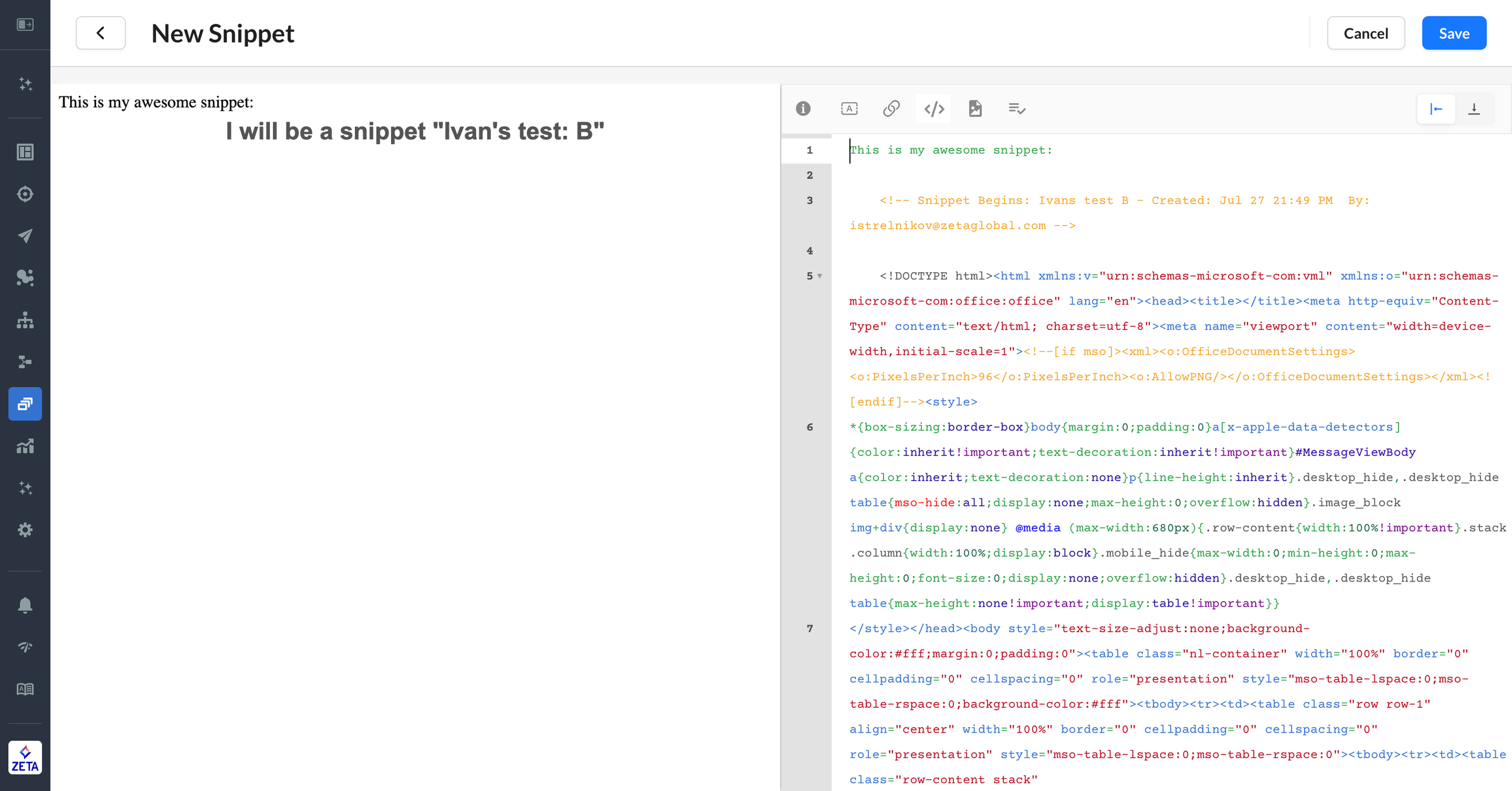Open the paper plane campaigns icon
This screenshot has height=791, width=1512.
pyautogui.click(x=25, y=236)
